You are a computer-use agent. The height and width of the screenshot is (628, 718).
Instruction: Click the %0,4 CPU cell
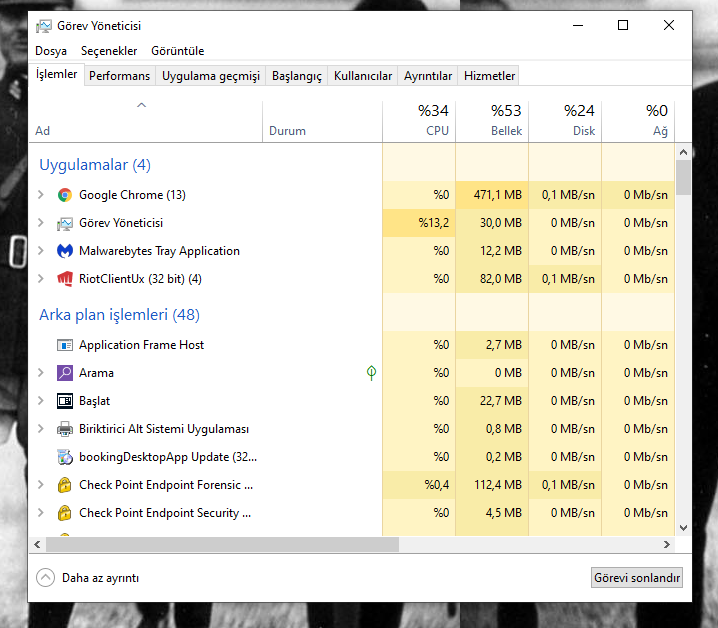(419, 485)
